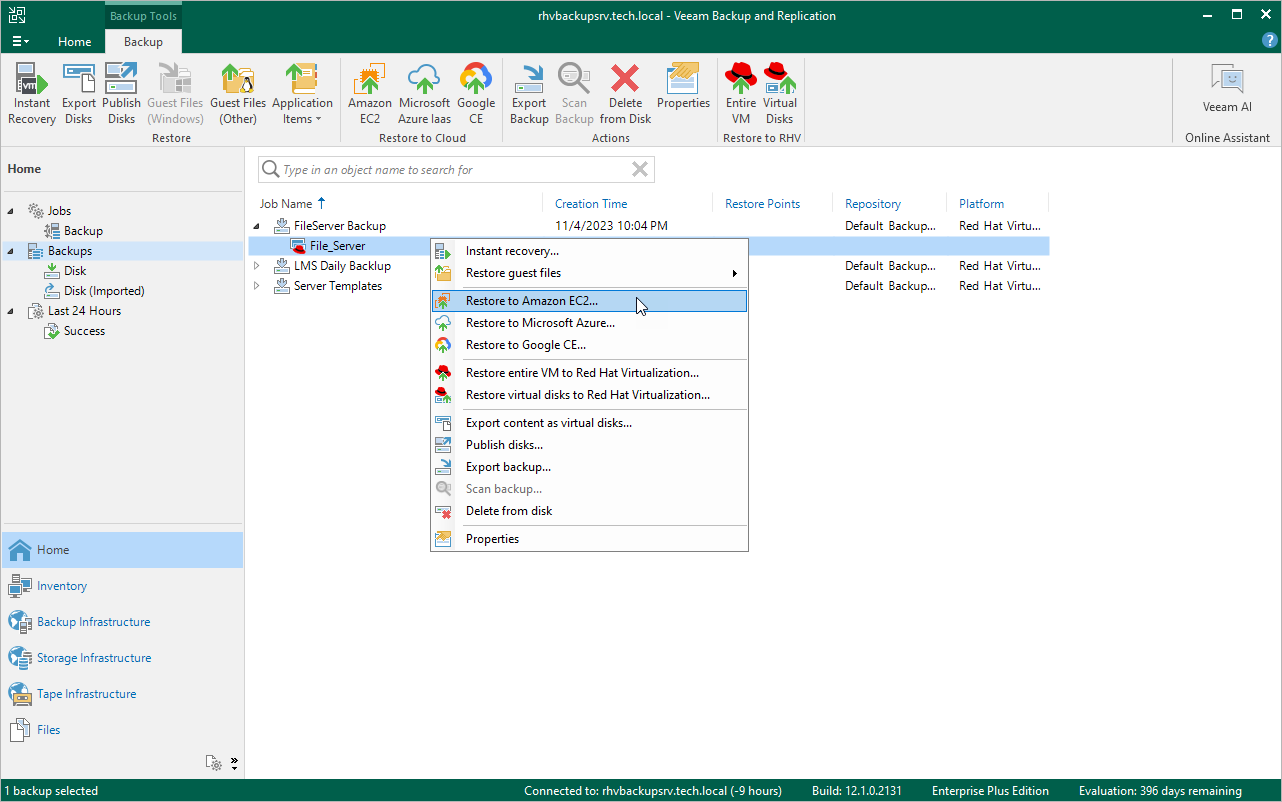Open the Veeam AI online assistant
The image size is (1282, 802).
(x=1227, y=89)
